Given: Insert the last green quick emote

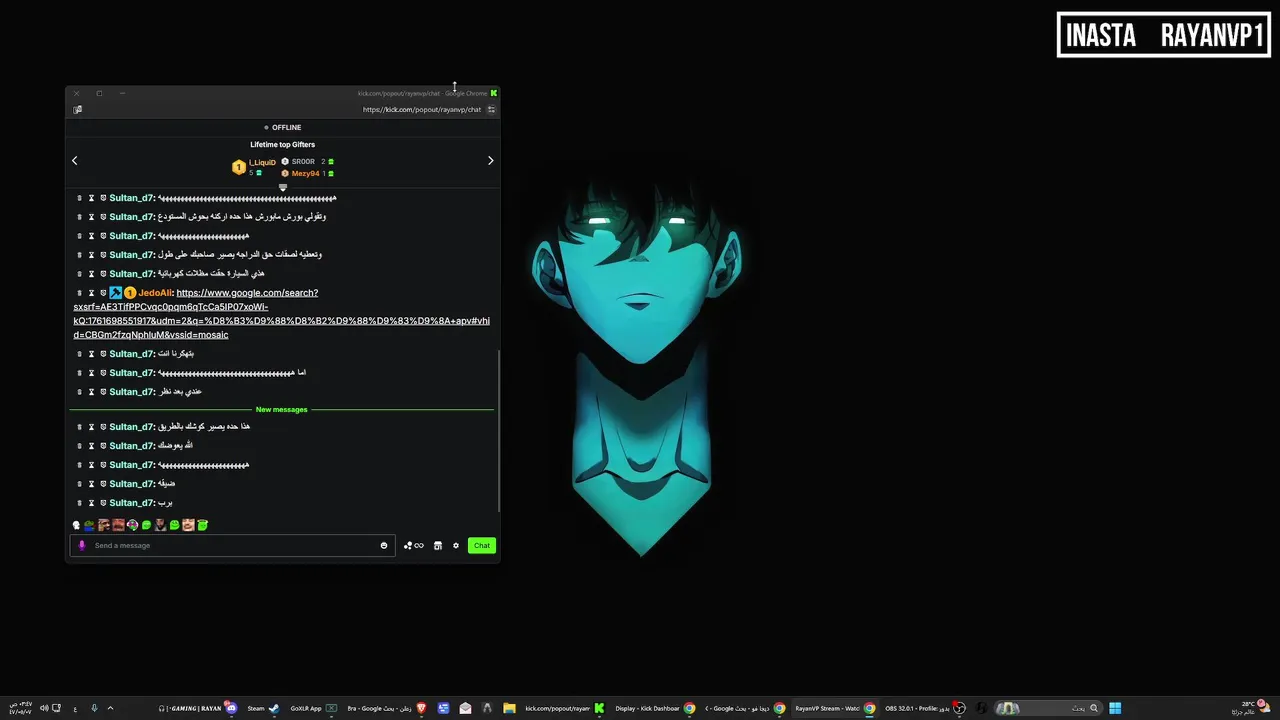Looking at the screenshot, I should tap(202, 525).
